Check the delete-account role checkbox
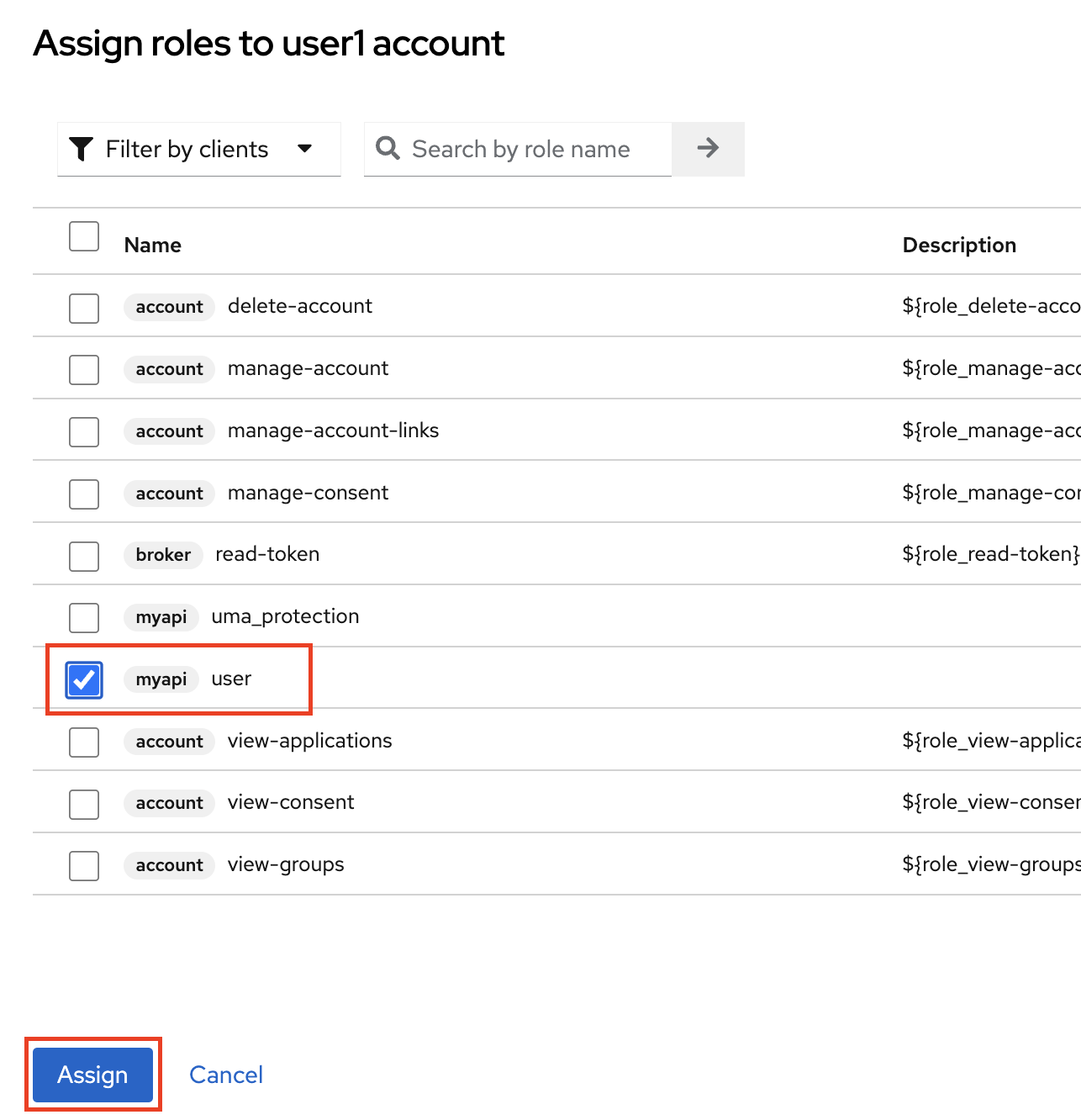The height and width of the screenshot is (1120, 1081). tap(84, 308)
